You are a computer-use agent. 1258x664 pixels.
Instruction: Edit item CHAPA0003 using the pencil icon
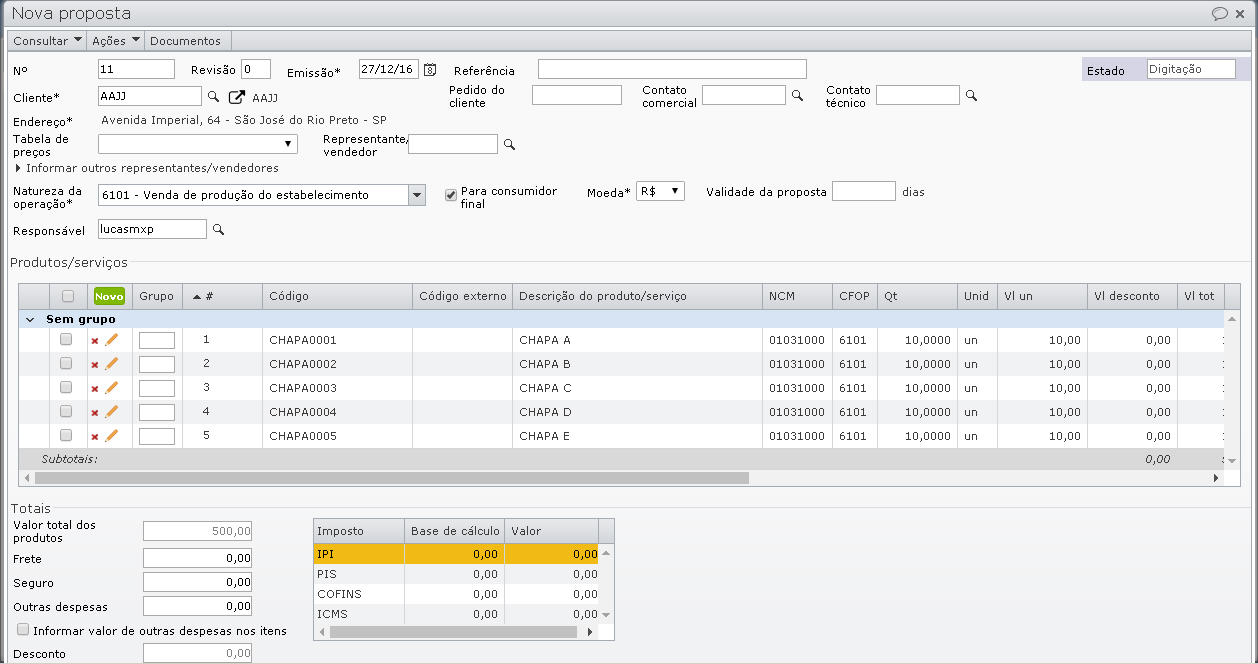(112, 388)
